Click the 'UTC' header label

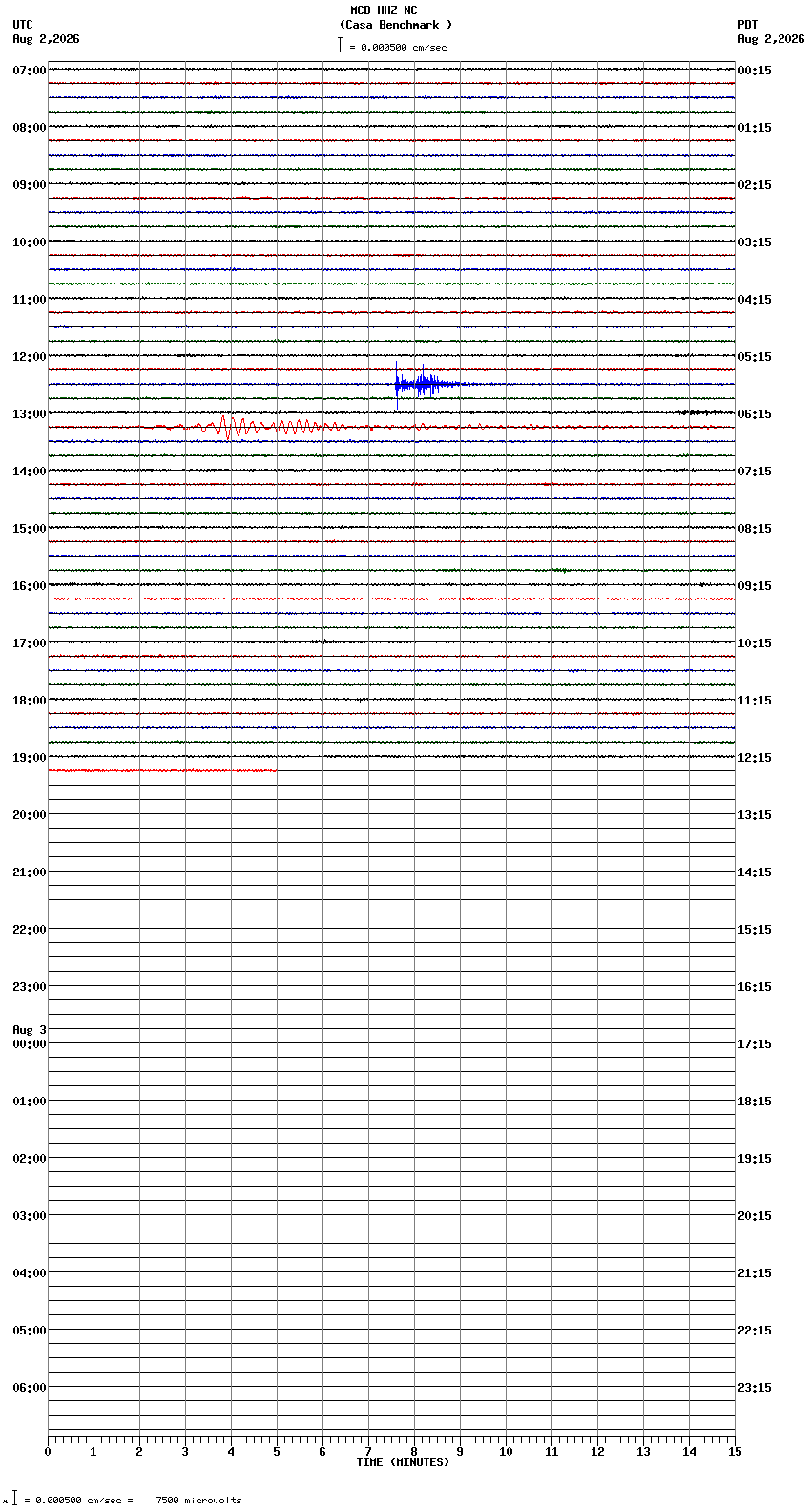pyautogui.click(x=23, y=25)
